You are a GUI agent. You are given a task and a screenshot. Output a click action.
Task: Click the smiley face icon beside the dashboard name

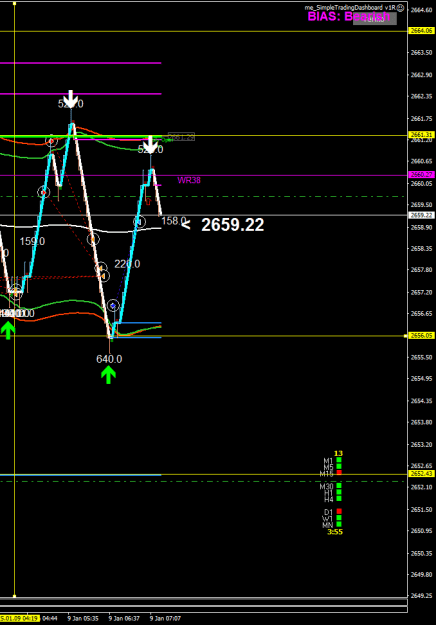401,8
